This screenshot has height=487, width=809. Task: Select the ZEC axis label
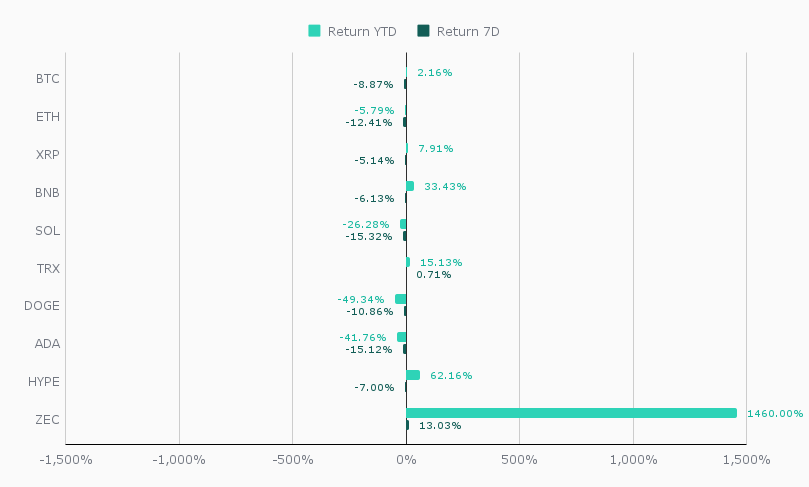(x=48, y=420)
